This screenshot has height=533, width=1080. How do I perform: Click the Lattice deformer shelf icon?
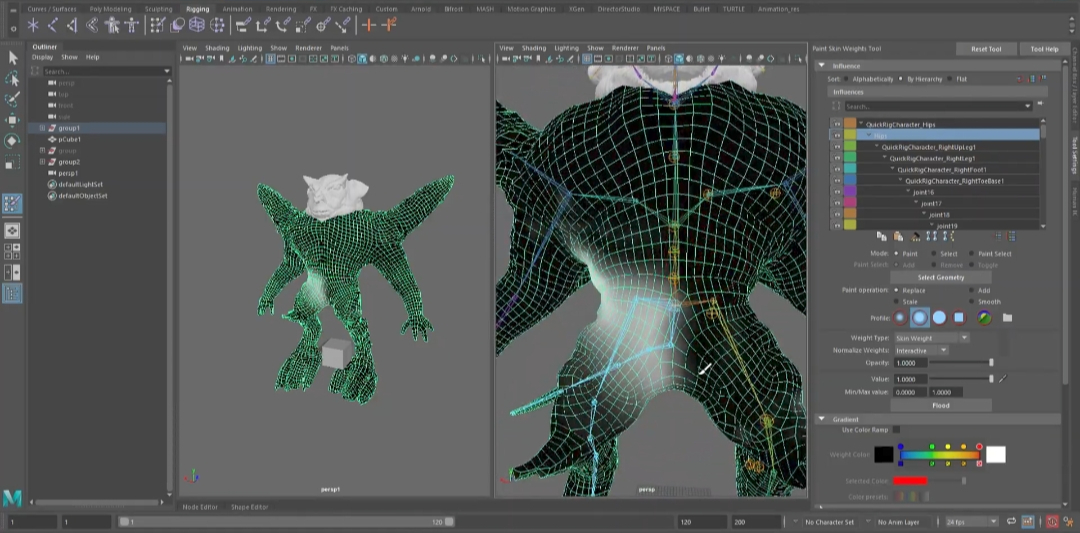coord(197,25)
